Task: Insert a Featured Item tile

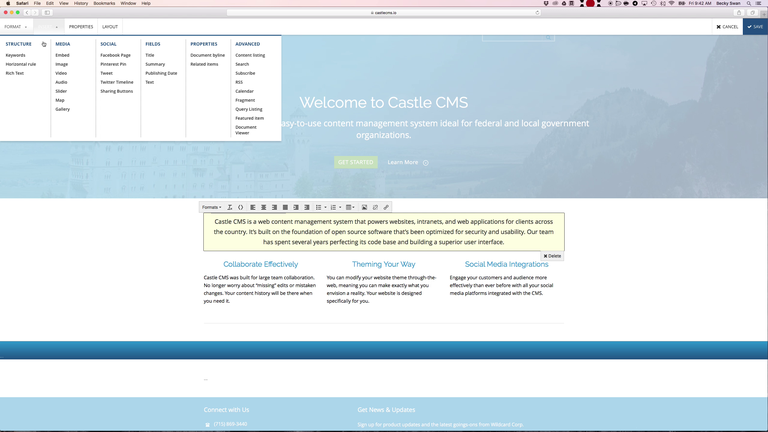Action: pos(249,118)
